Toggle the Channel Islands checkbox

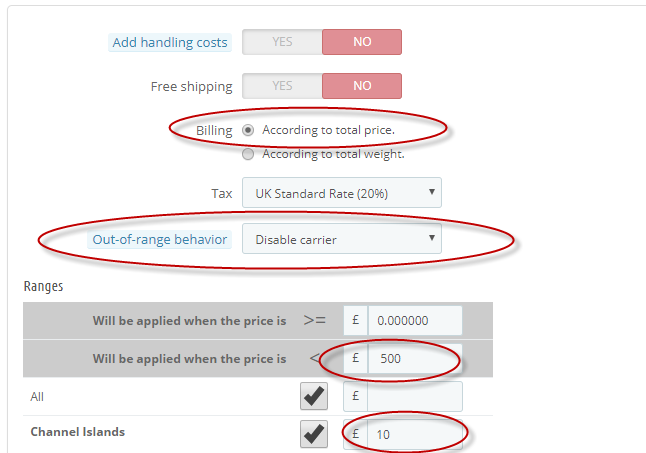[x=314, y=434]
